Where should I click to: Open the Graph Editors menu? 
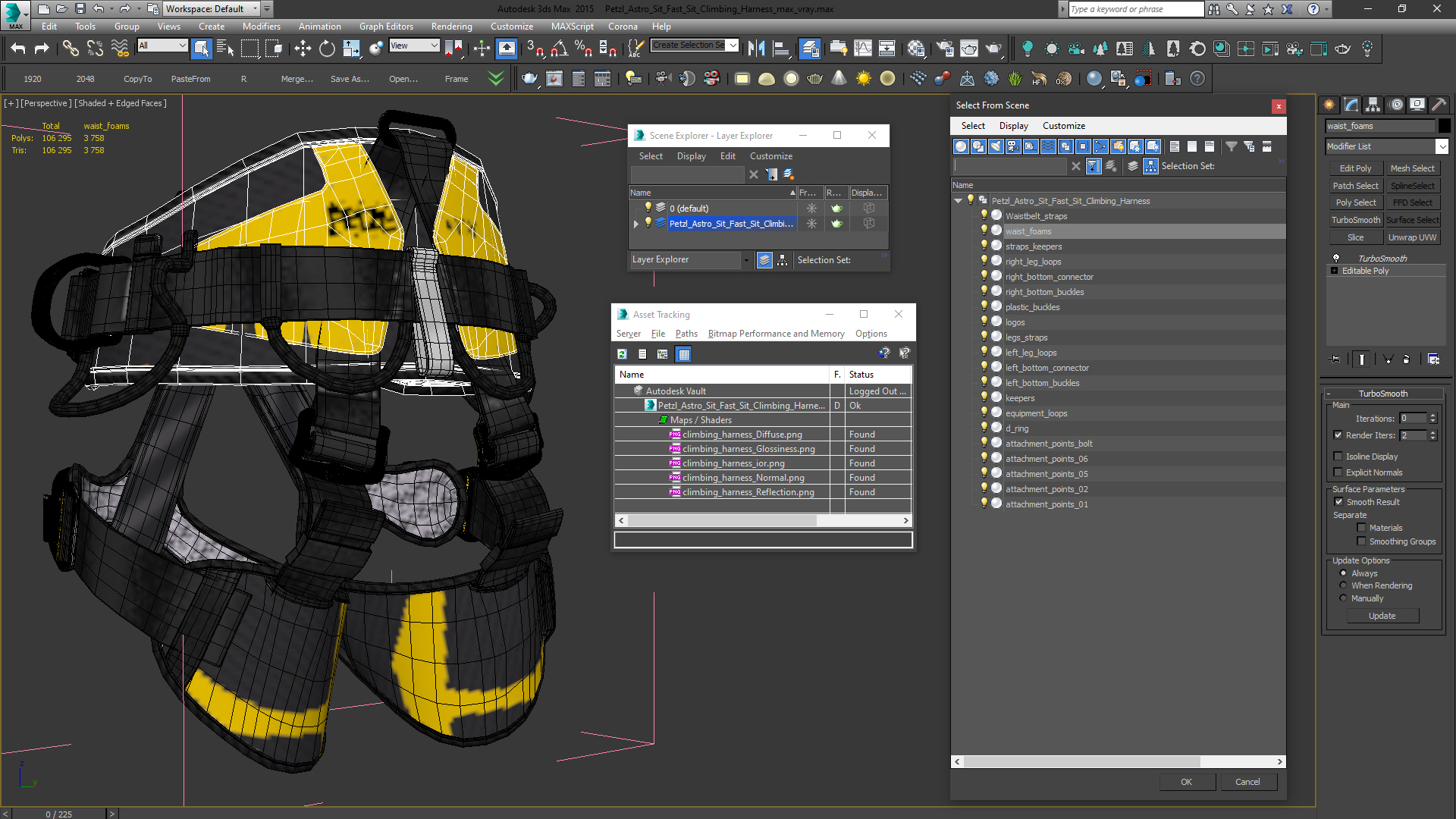[386, 27]
